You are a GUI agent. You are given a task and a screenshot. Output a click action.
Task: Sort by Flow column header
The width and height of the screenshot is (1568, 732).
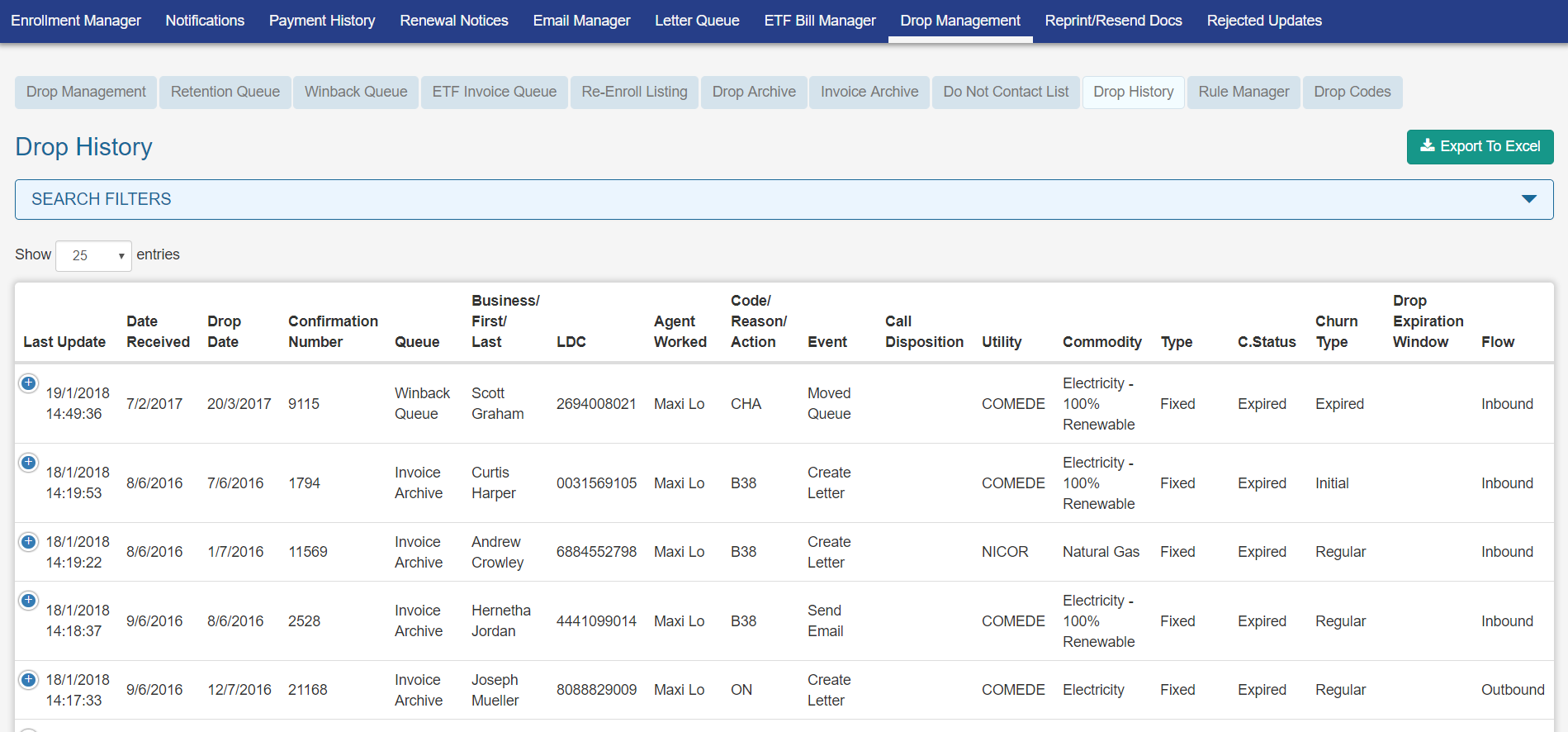pos(1498,342)
